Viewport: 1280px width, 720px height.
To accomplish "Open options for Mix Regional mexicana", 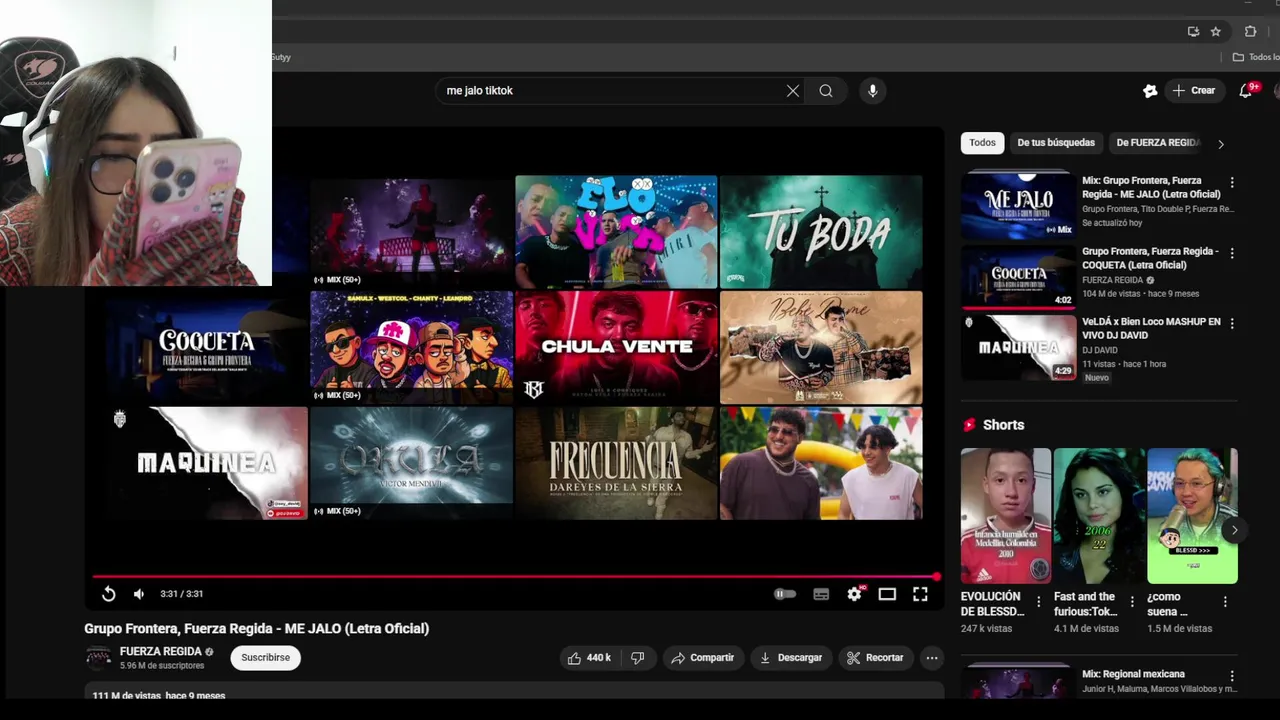I will point(1232,676).
